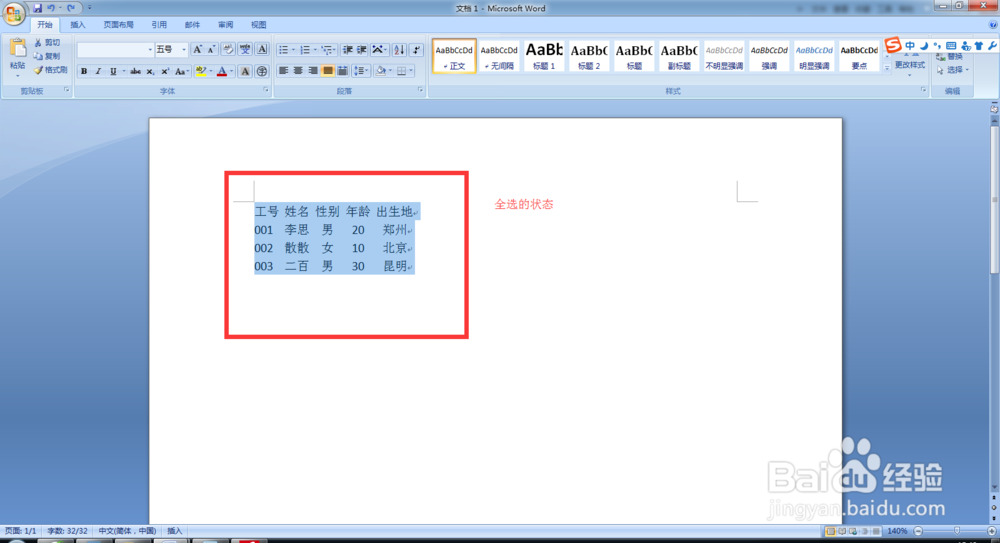Image resolution: width=1000 pixels, height=543 pixels.
Task: Open 替换 replace tool
Action: [x=950, y=57]
